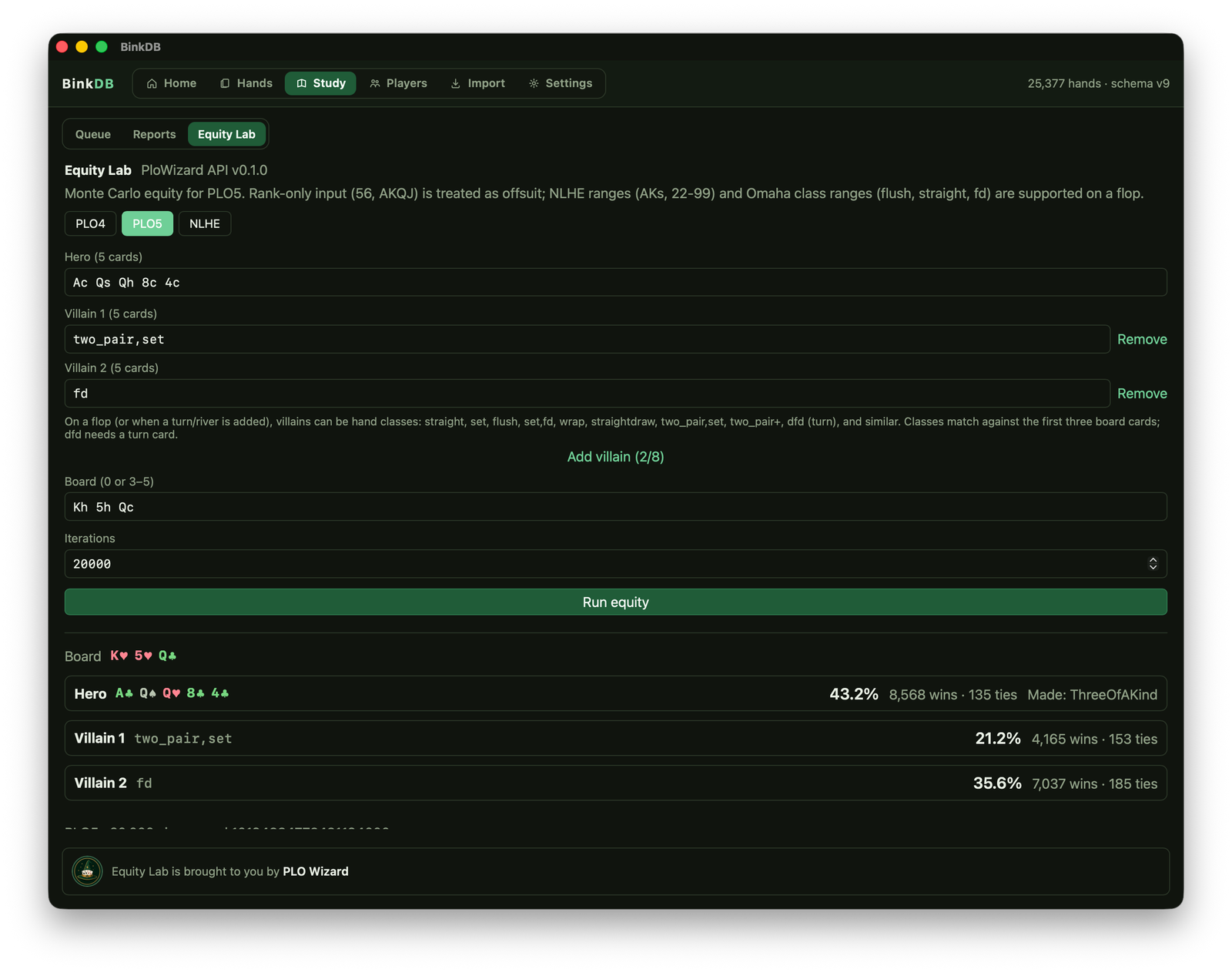
Task: Click the Home house icon
Action: (152, 83)
